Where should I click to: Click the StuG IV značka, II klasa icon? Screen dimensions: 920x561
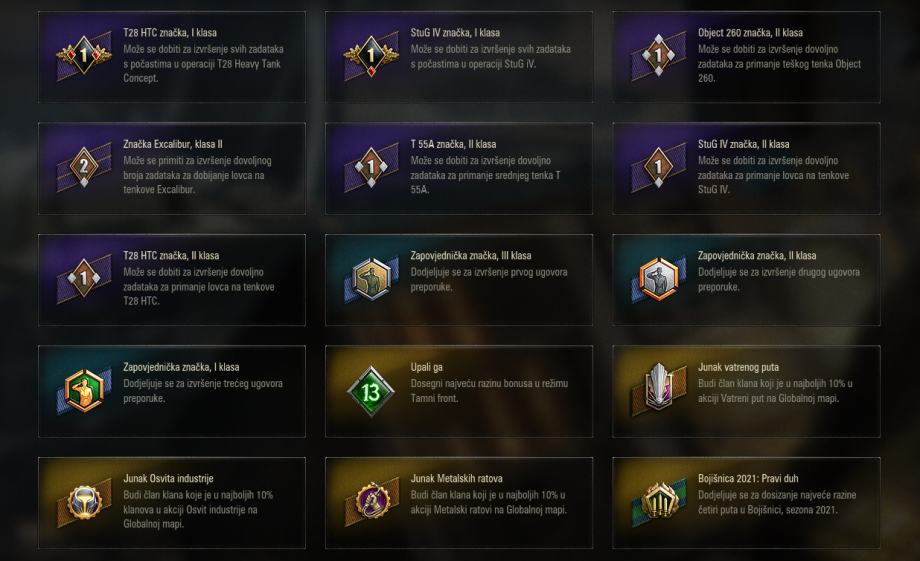pos(658,167)
